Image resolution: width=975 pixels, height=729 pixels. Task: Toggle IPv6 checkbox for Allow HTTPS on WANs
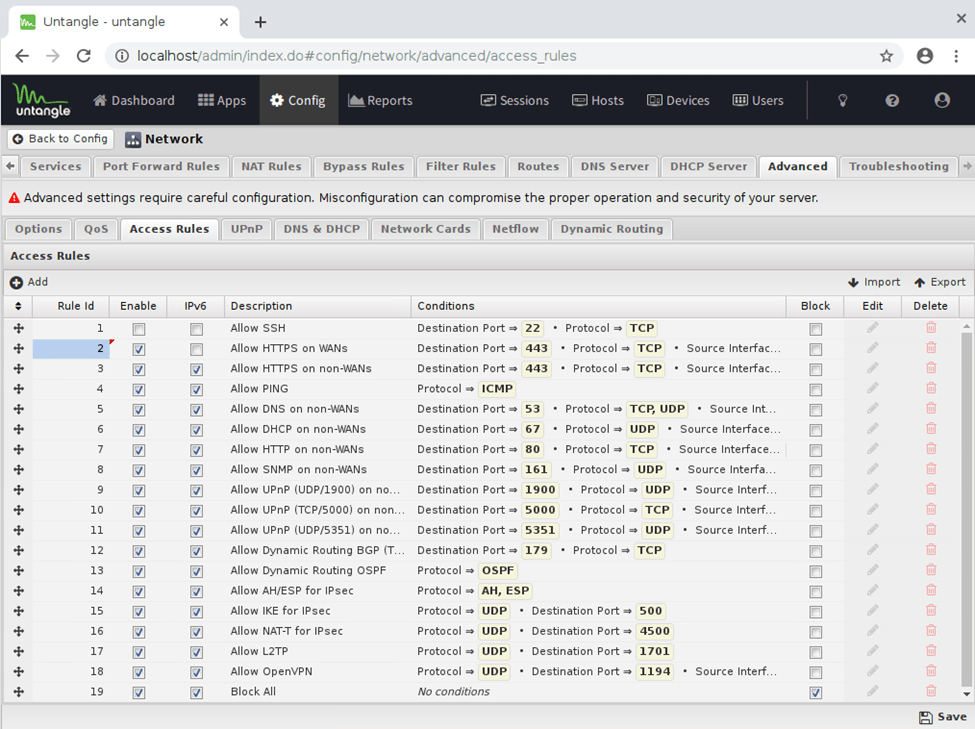point(196,349)
